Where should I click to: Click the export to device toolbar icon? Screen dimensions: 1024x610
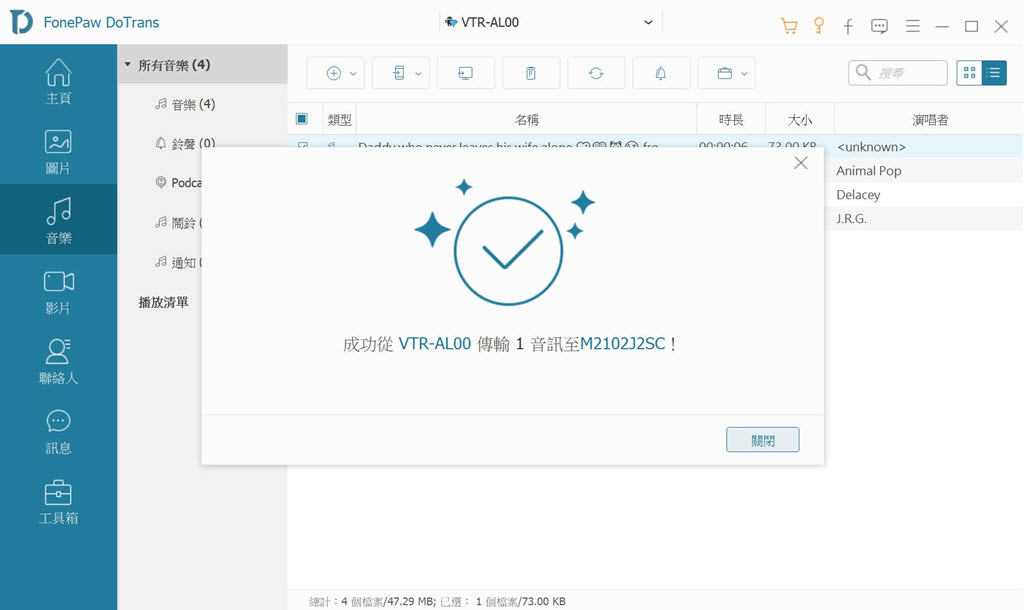[x=399, y=73]
